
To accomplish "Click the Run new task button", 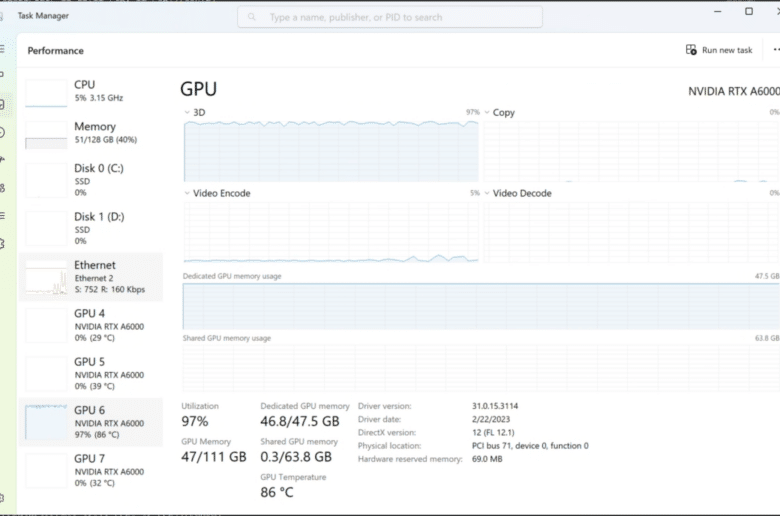I will pyautogui.click(x=719, y=50).
